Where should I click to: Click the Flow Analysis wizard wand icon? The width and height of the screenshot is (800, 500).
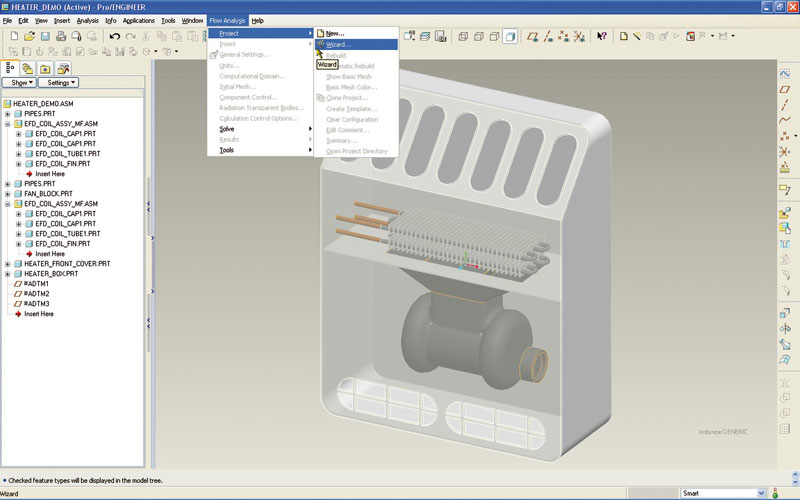click(637, 36)
